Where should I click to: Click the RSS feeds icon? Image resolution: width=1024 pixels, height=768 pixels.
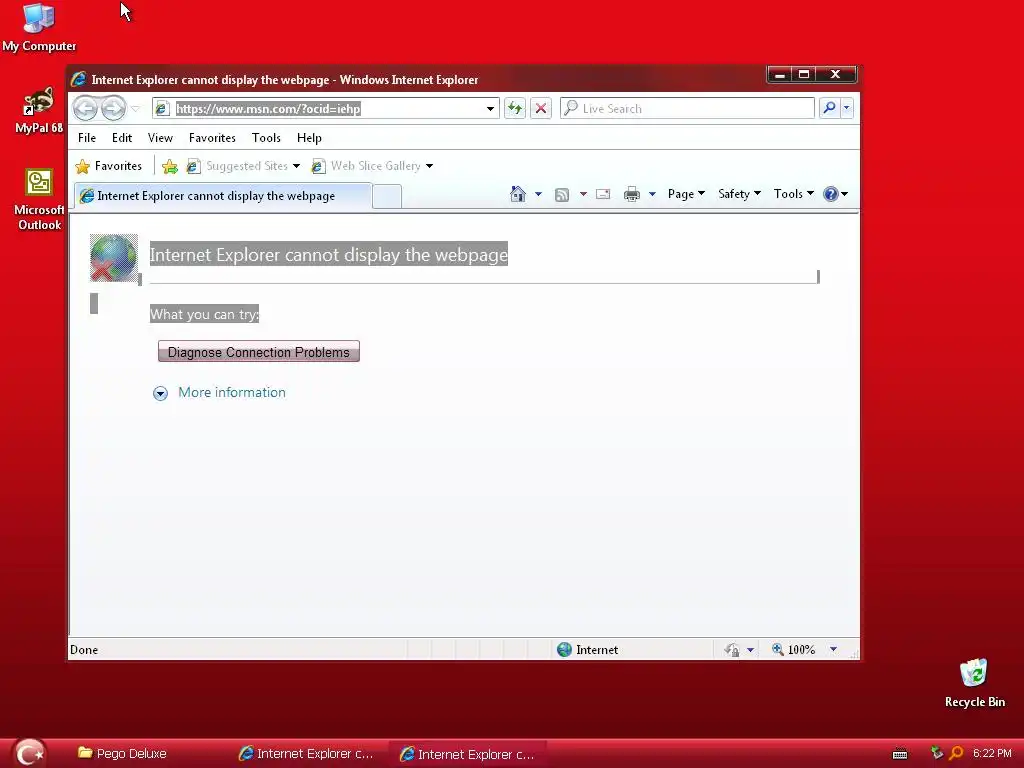pos(562,195)
